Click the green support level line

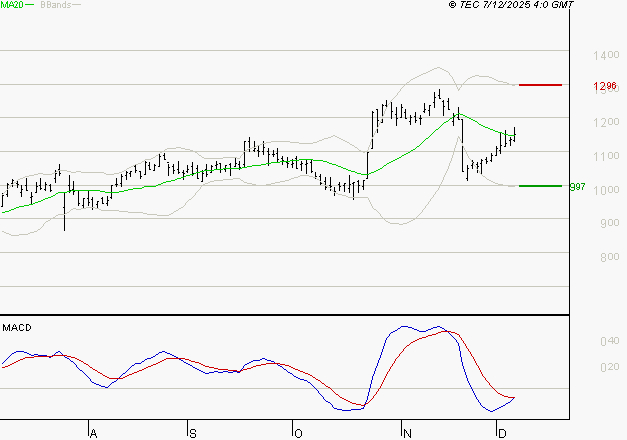pos(540,186)
